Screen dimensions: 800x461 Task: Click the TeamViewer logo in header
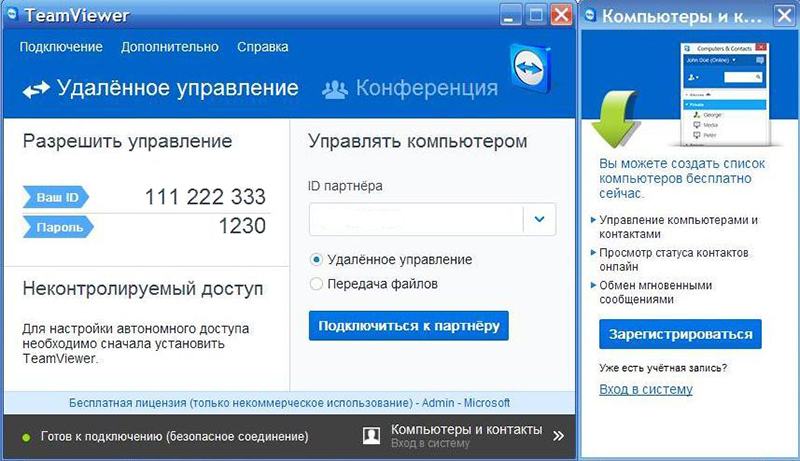tap(530, 69)
